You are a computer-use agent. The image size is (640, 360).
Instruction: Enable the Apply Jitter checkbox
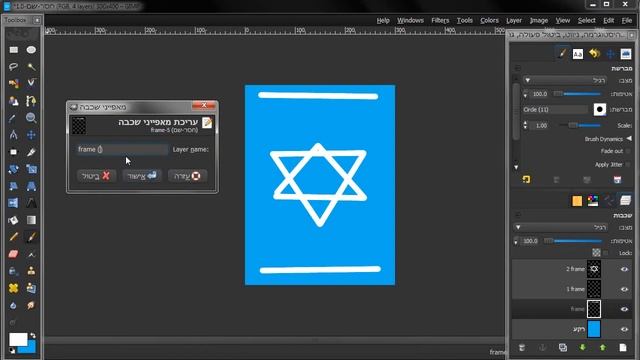click(628, 164)
